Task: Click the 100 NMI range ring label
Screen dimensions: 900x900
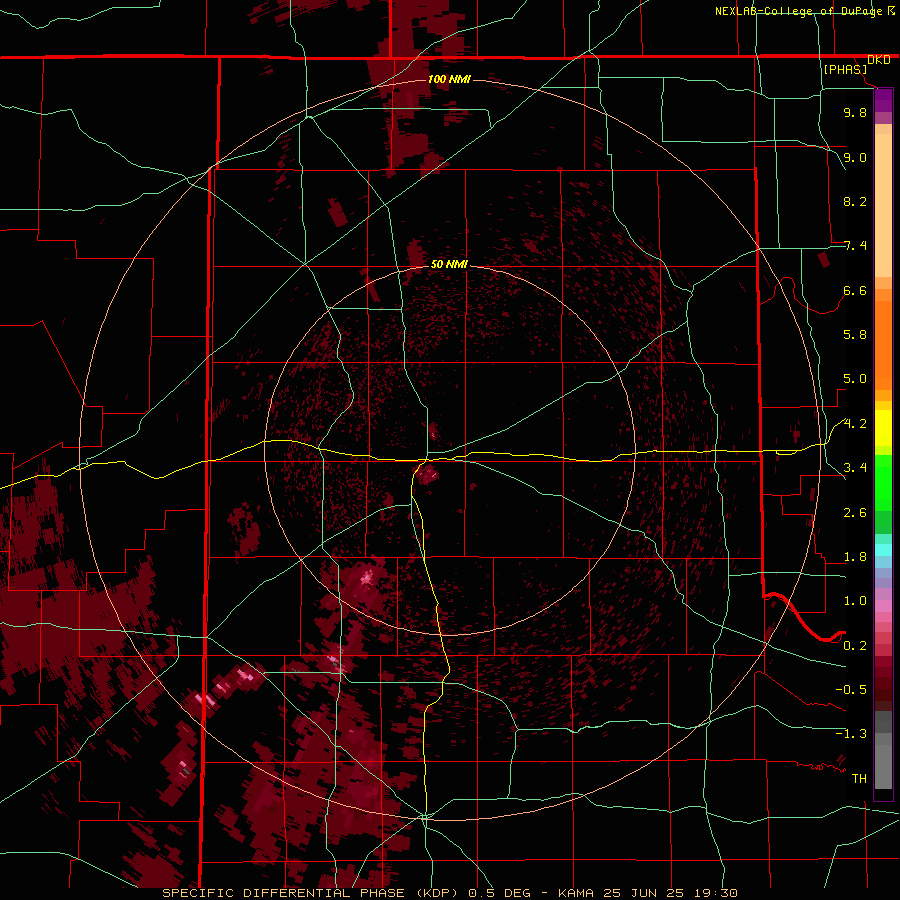Action: coord(449,79)
